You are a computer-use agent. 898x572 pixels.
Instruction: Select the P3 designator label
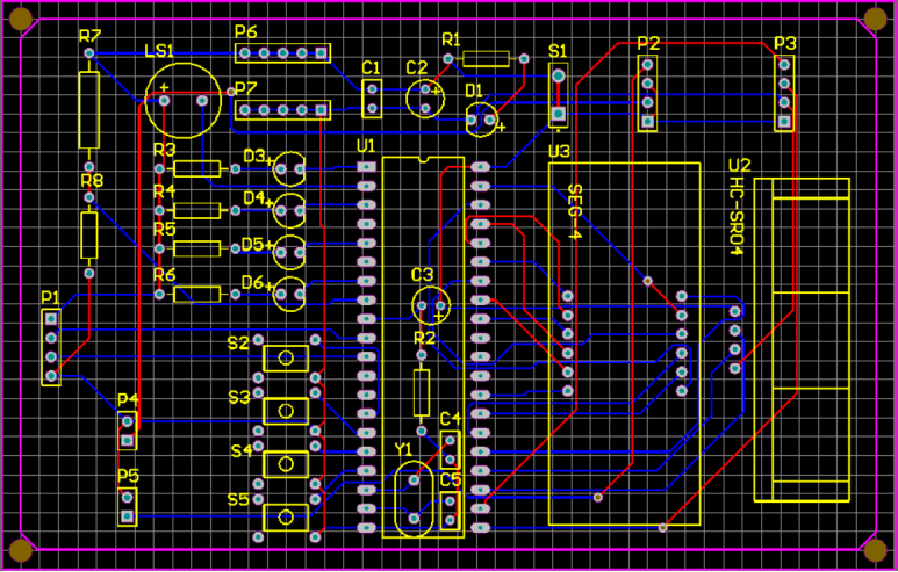pos(785,43)
